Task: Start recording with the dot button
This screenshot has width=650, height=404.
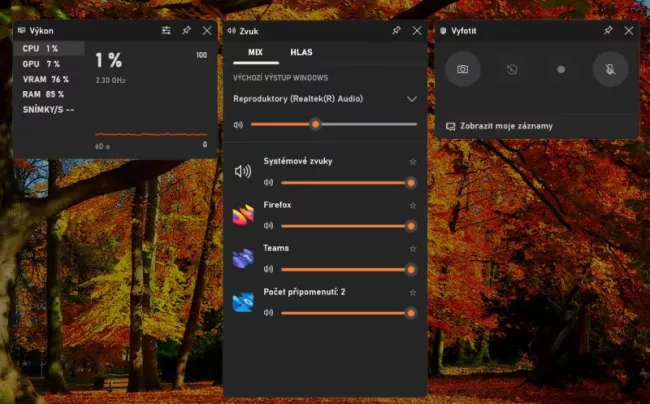Action: 561,69
